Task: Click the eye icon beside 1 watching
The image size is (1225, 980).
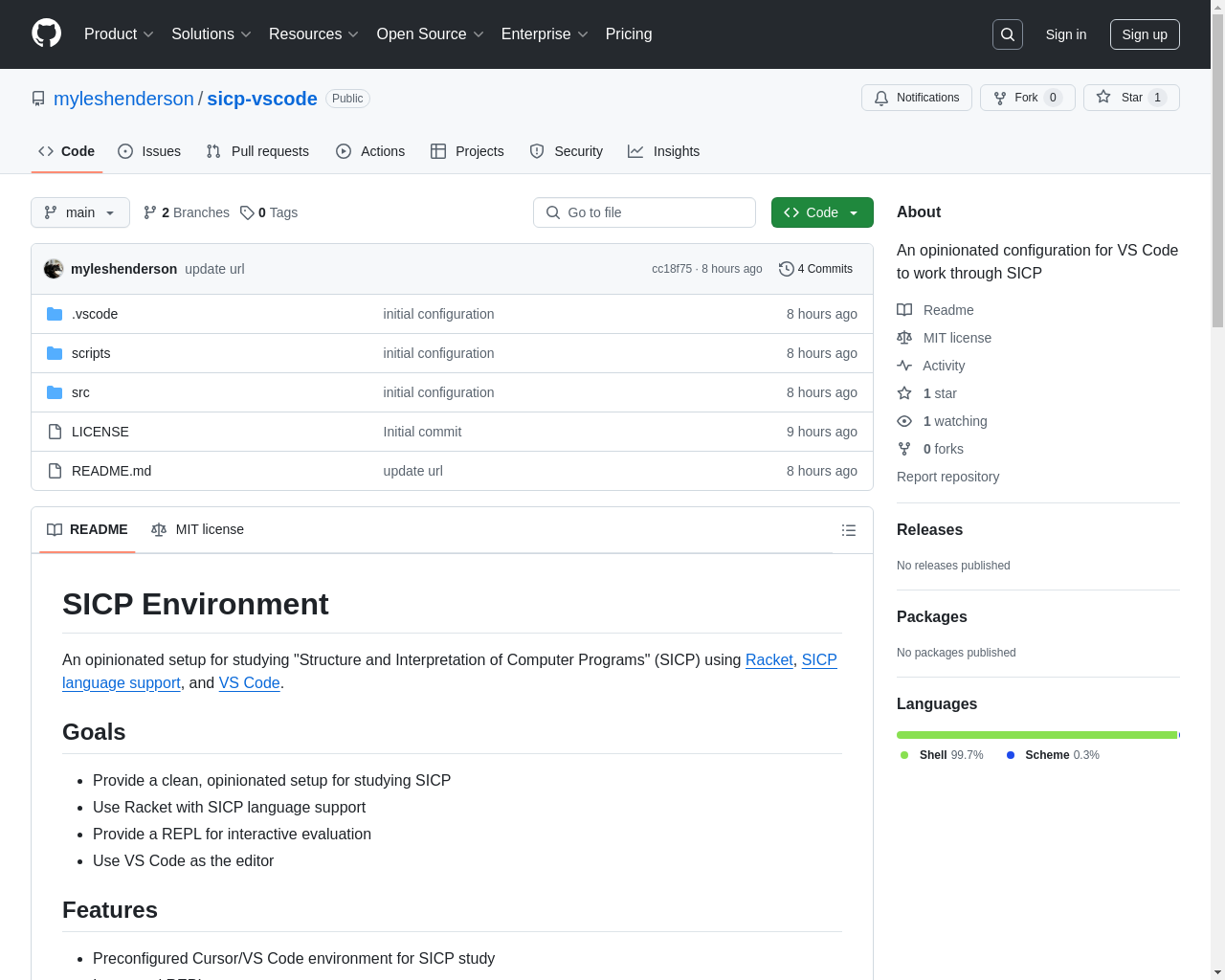Action: 904,421
